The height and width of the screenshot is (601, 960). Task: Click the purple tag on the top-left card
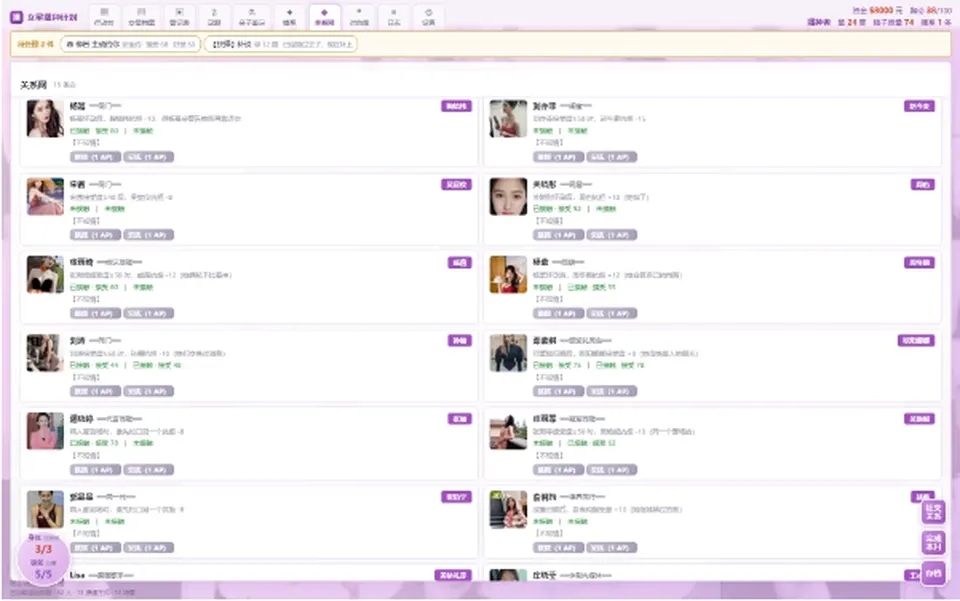[456, 106]
